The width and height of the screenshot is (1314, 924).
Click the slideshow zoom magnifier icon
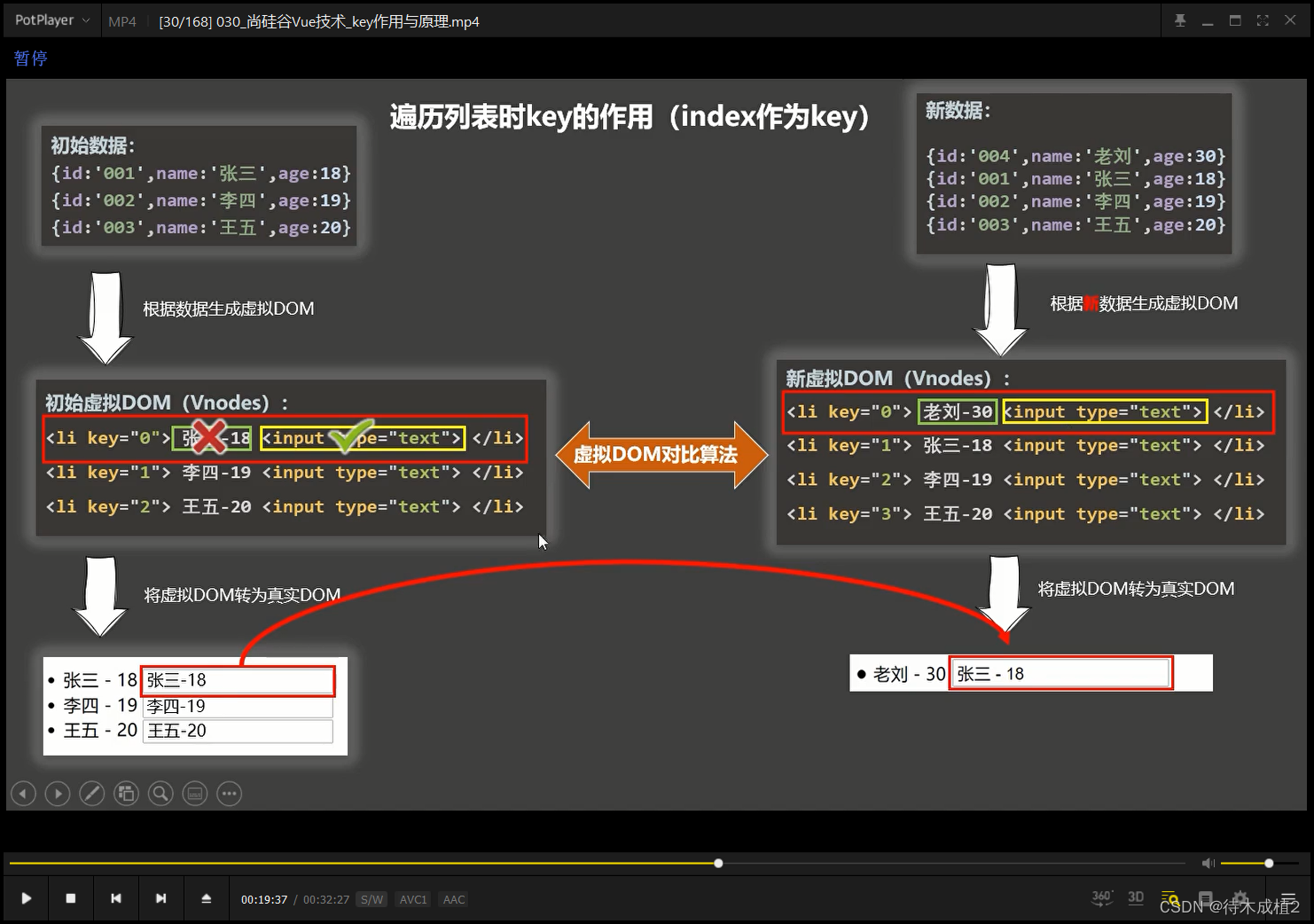click(x=160, y=794)
